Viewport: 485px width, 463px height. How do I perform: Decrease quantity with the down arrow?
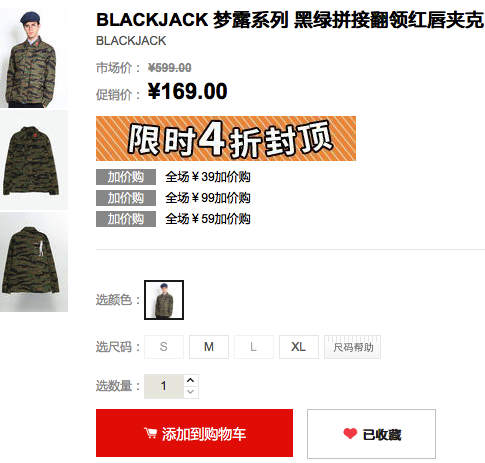(191, 392)
